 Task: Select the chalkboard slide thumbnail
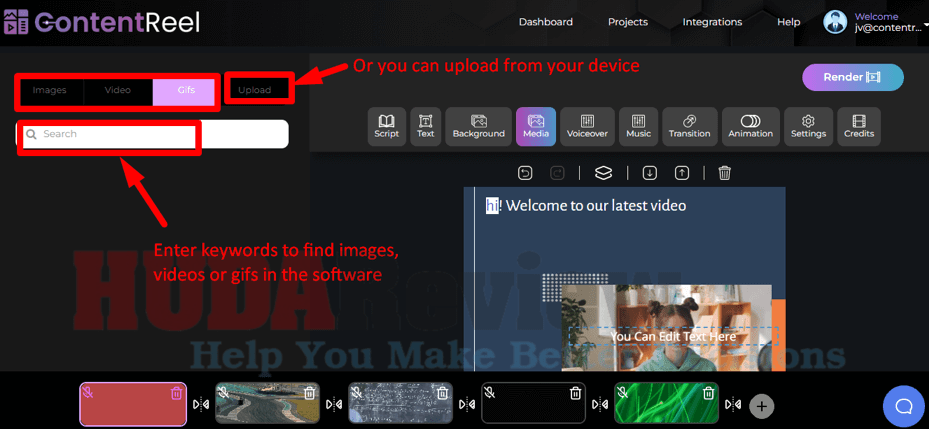click(401, 403)
